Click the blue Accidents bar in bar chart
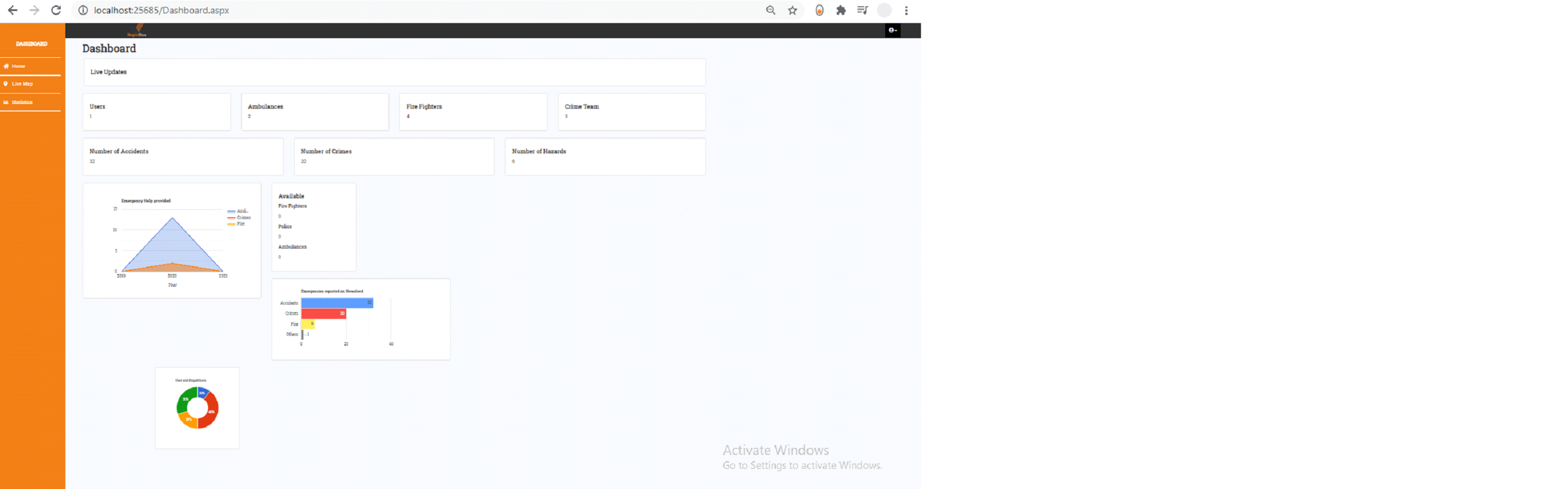Viewport: 1568px width, 489px height. (x=337, y=303)
